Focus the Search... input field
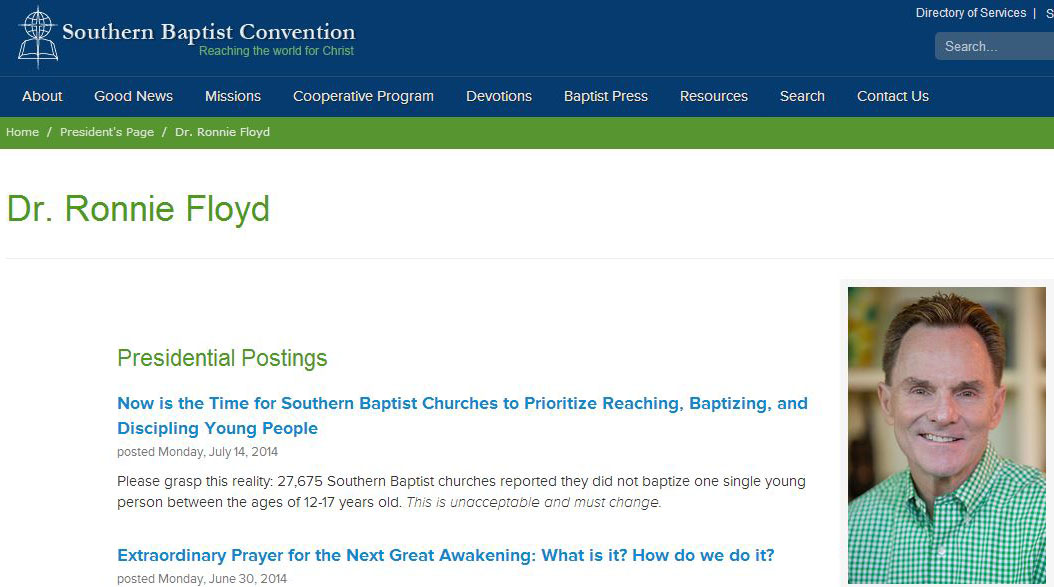 994,46
